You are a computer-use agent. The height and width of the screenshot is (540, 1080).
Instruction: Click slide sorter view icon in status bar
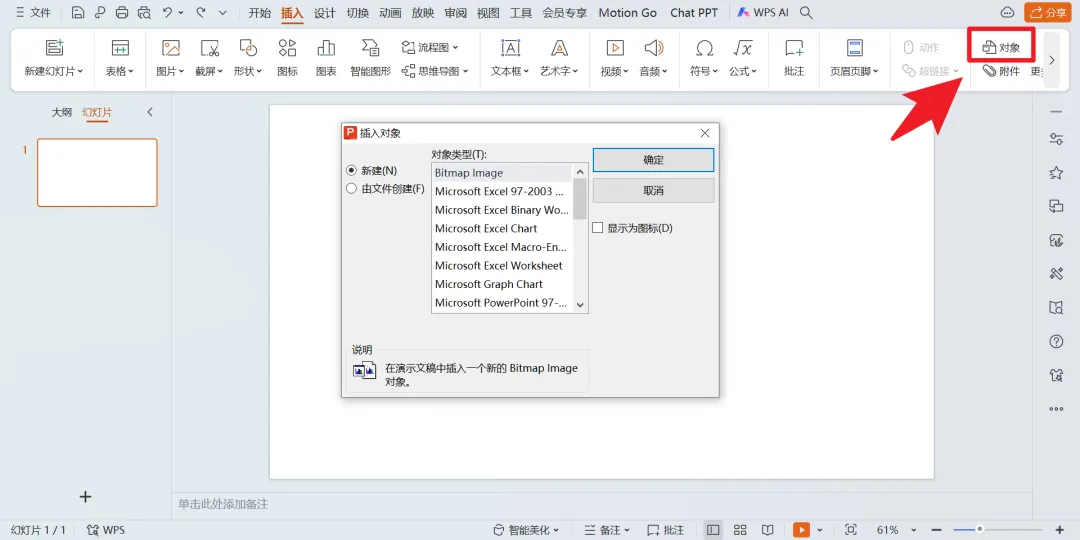click(740, 530)
